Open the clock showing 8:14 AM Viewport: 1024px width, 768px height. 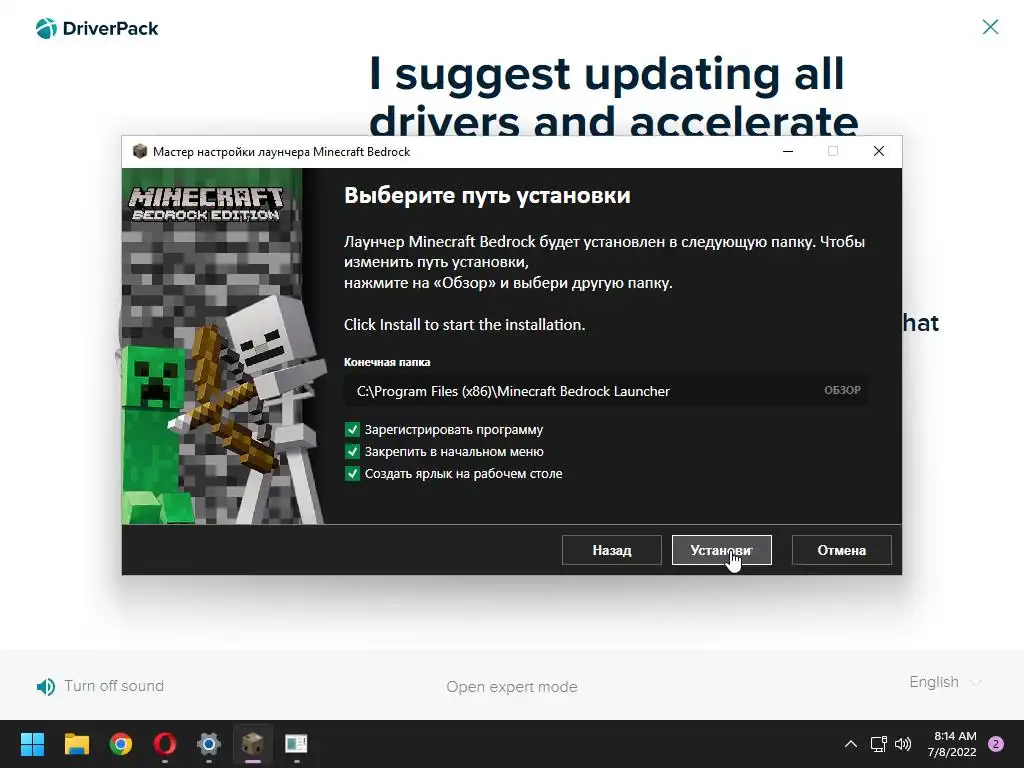(952, 744)
